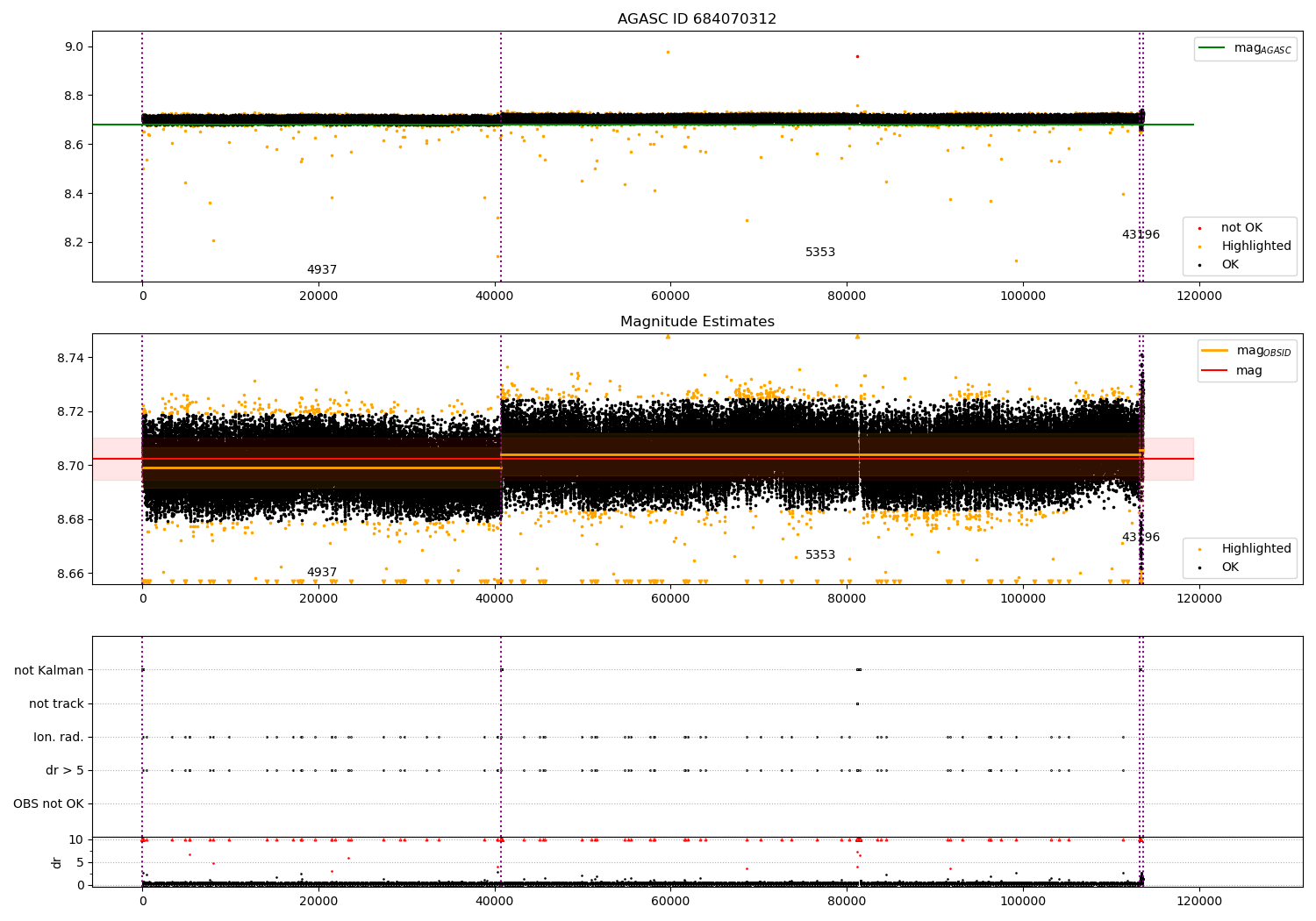Image resolution: width=1316 pixels, height=921 pixels.
Task: Click the 8.2 tick on top plot
Action: [73, 242]
